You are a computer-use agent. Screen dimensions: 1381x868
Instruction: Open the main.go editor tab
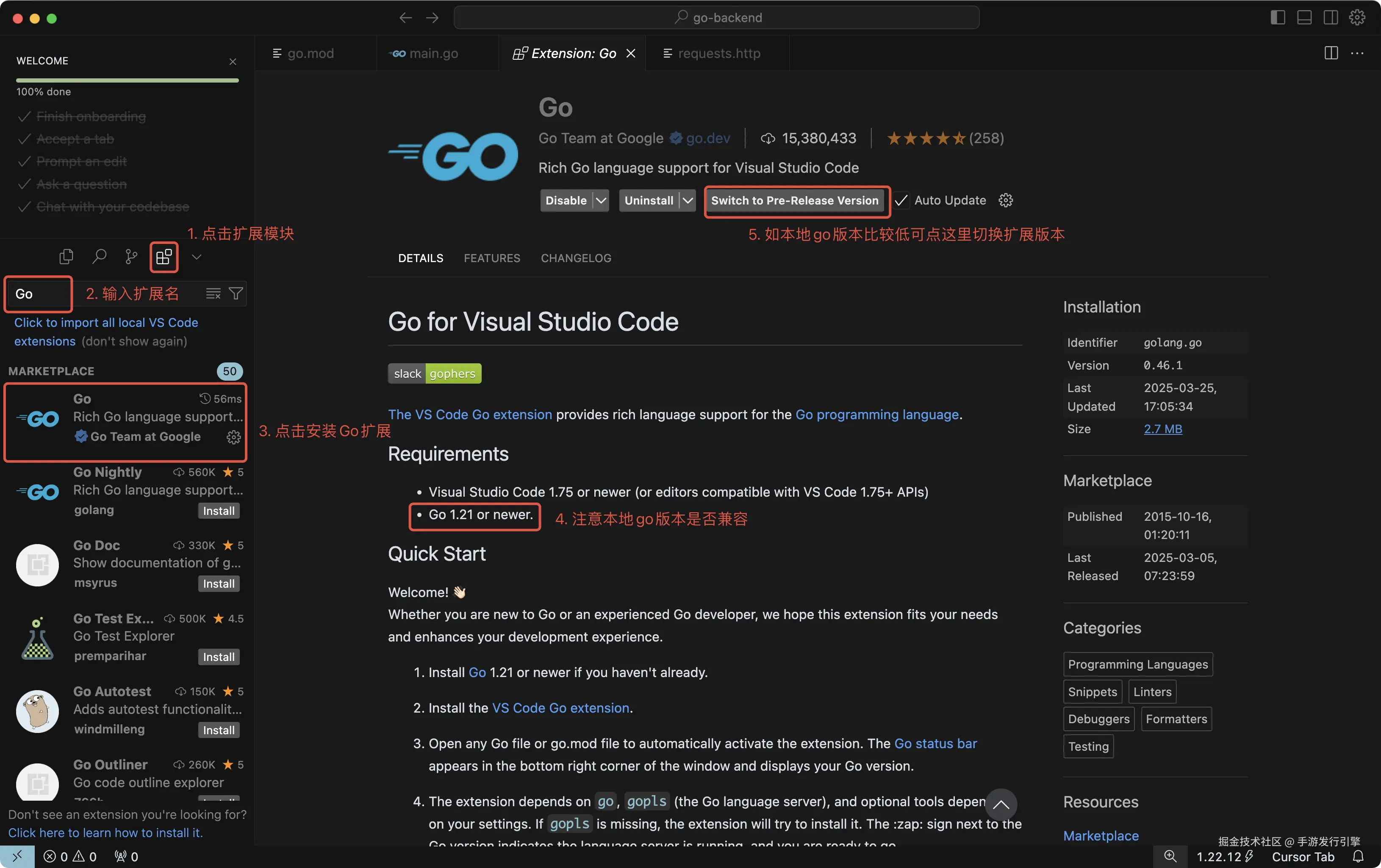(x=433, y=53)
